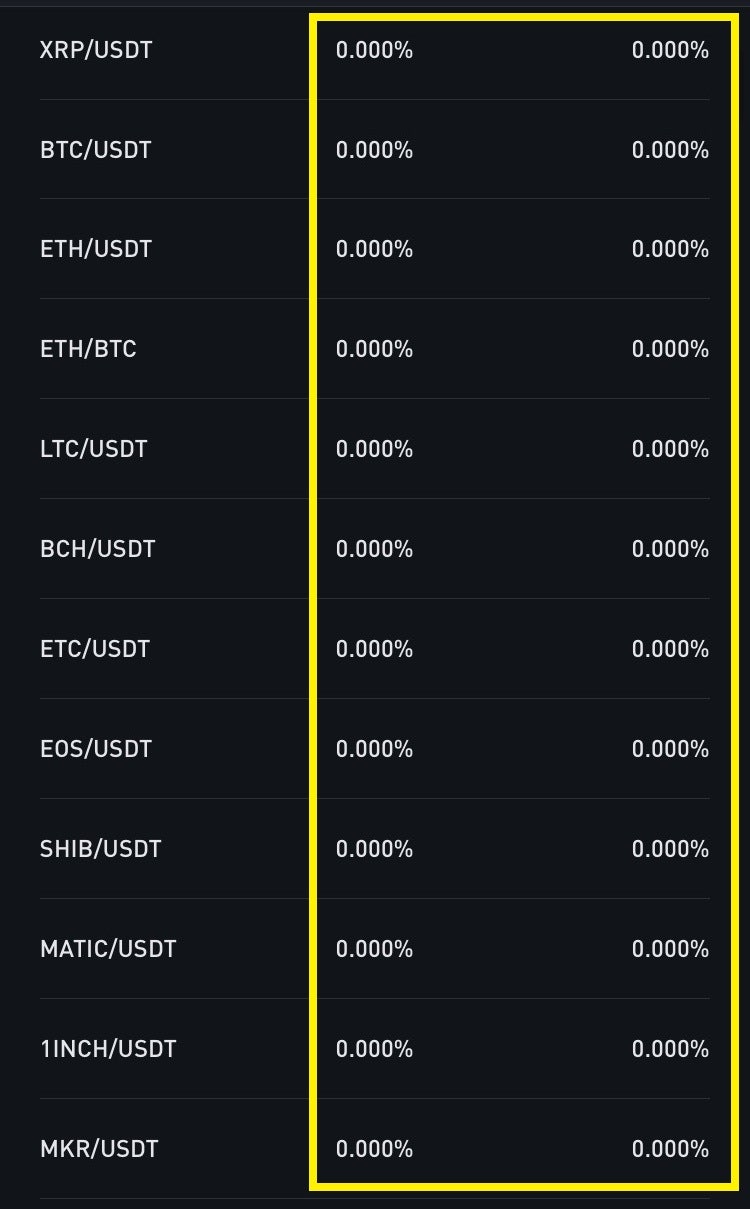This screenshot has height=1209, width=750.
Task: Choose the MATIC/USDT pair
Action: tap(108, 949)
